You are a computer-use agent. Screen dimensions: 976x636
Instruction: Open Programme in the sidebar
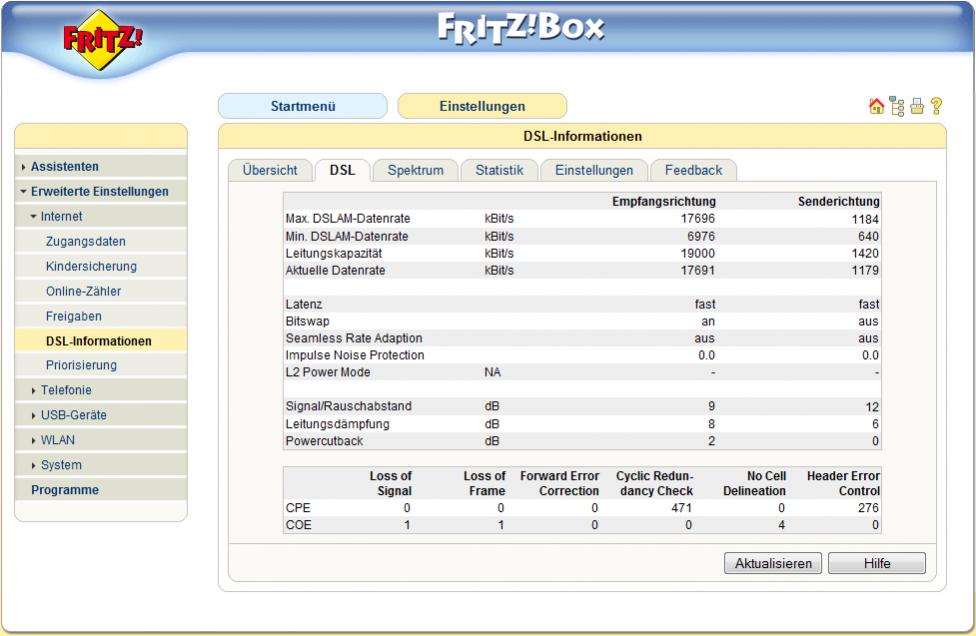(101, 490)
